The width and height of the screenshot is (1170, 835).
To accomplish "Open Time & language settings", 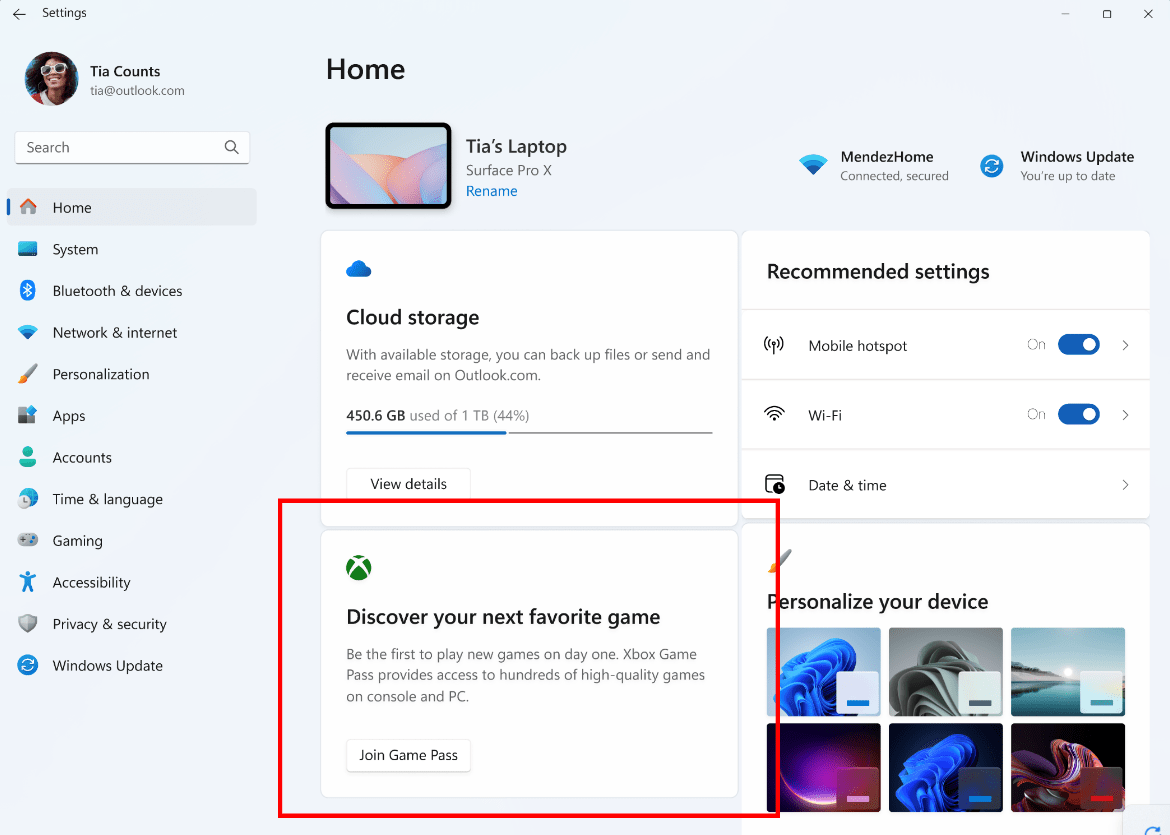I will tap(132, 499).
